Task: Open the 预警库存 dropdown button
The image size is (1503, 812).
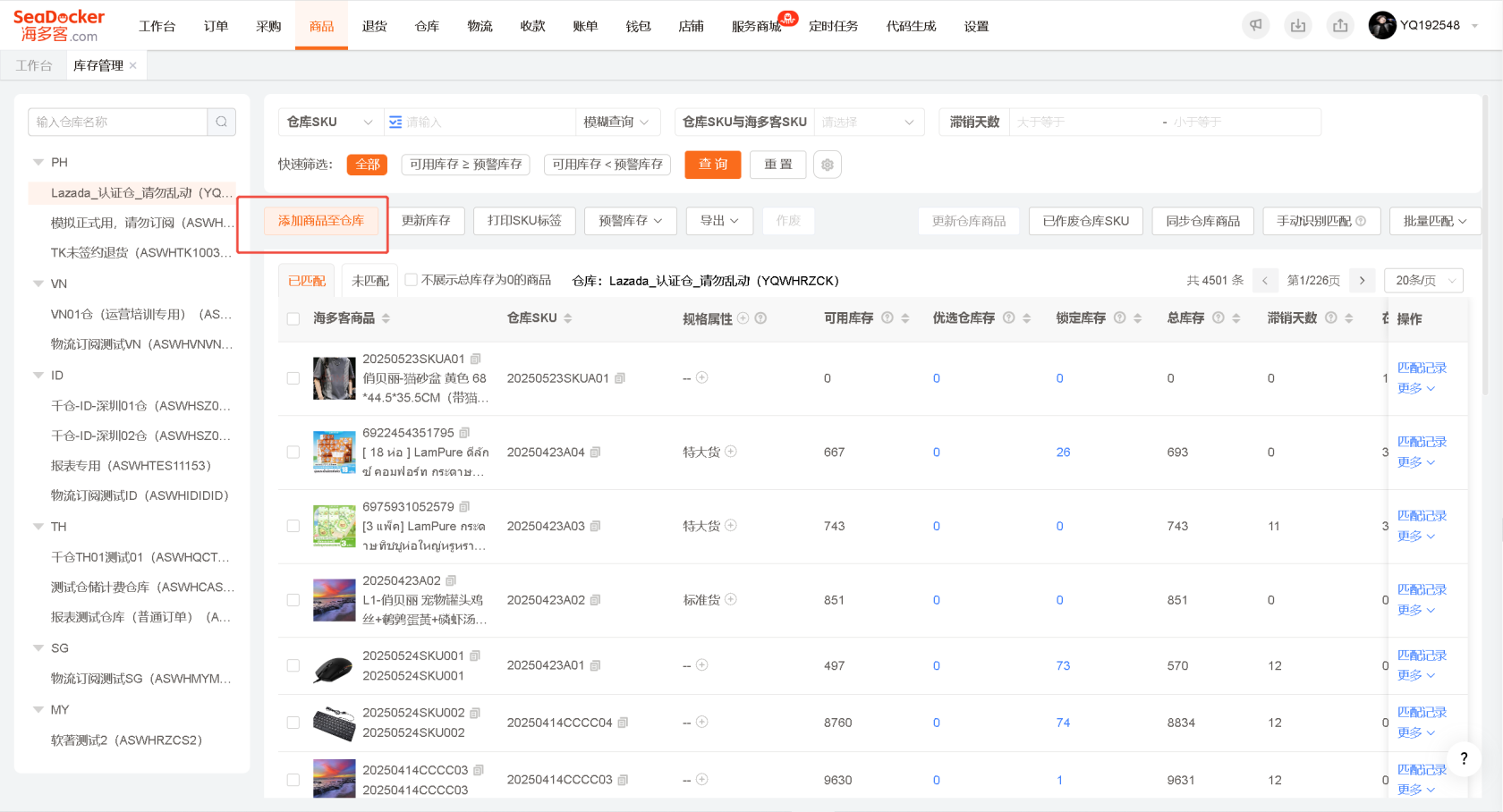Action: click(x=630, y=221)
